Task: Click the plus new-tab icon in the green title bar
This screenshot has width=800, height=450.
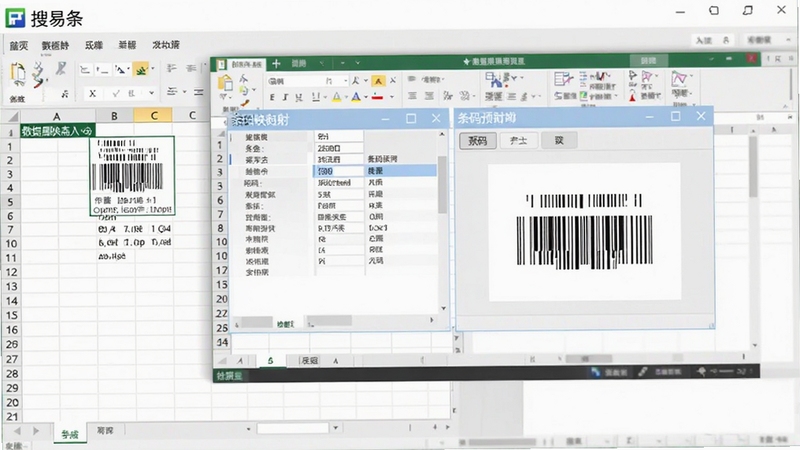Action: (276, 63)
